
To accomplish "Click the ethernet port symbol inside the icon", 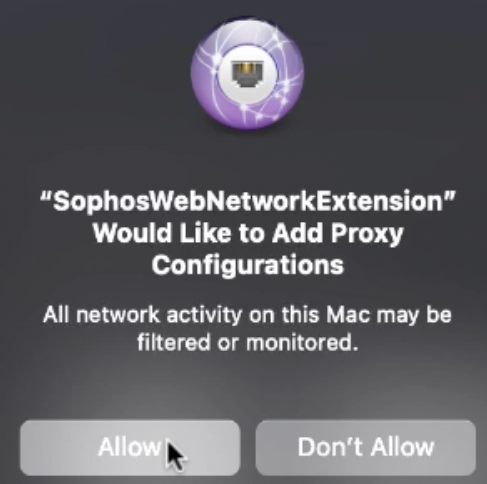I will click(247, 74).
